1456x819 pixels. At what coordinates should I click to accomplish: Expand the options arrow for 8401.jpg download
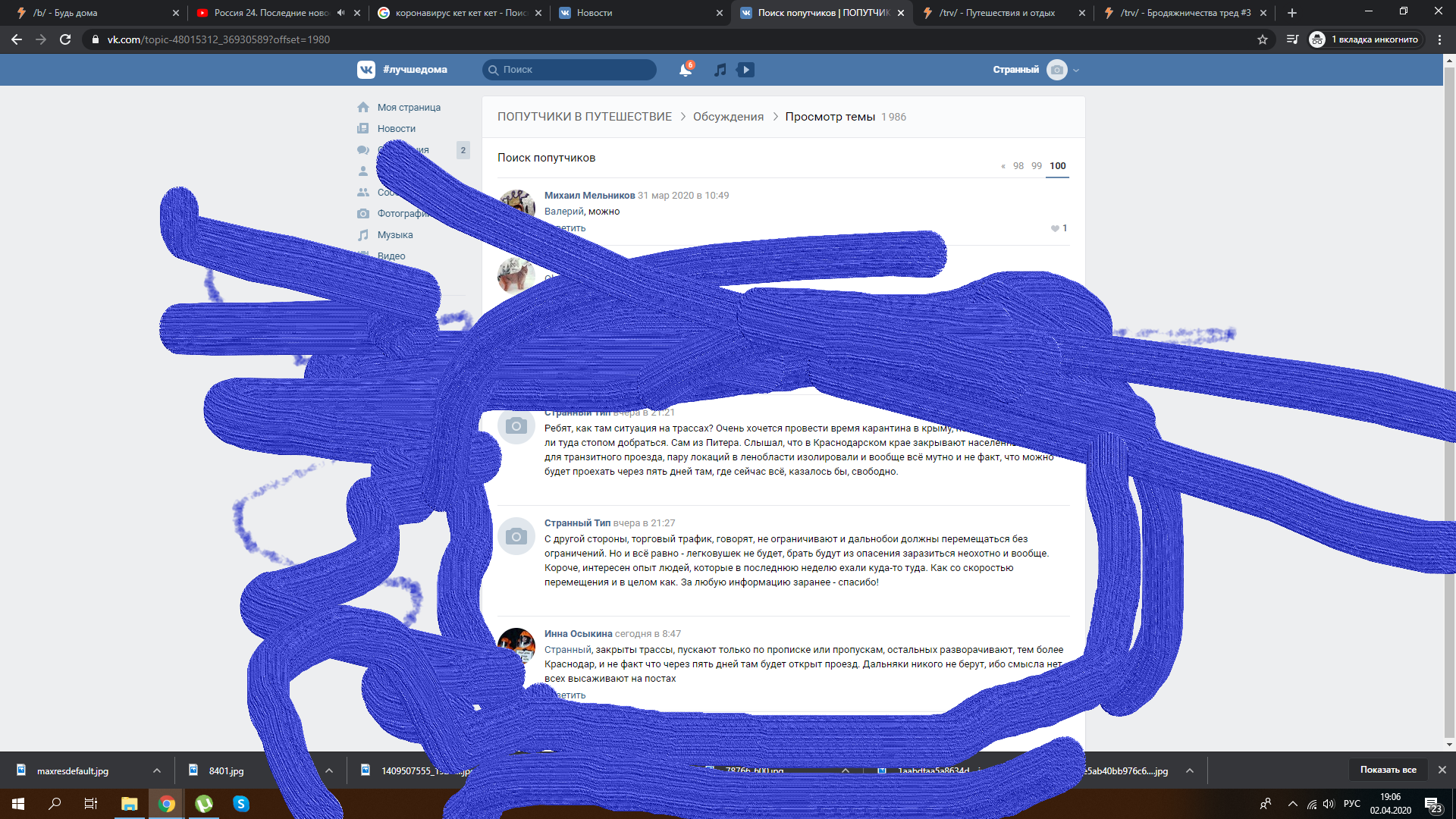click(x=329, y=770)
